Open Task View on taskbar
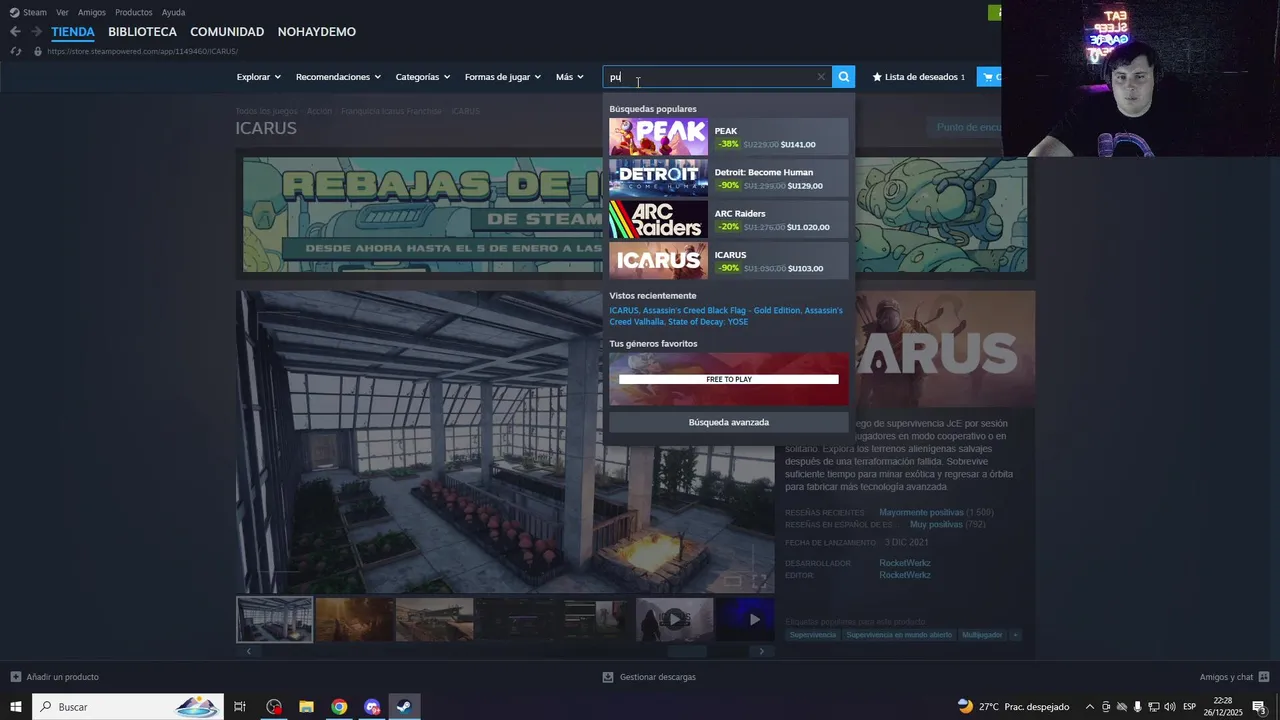 point(240,707)
